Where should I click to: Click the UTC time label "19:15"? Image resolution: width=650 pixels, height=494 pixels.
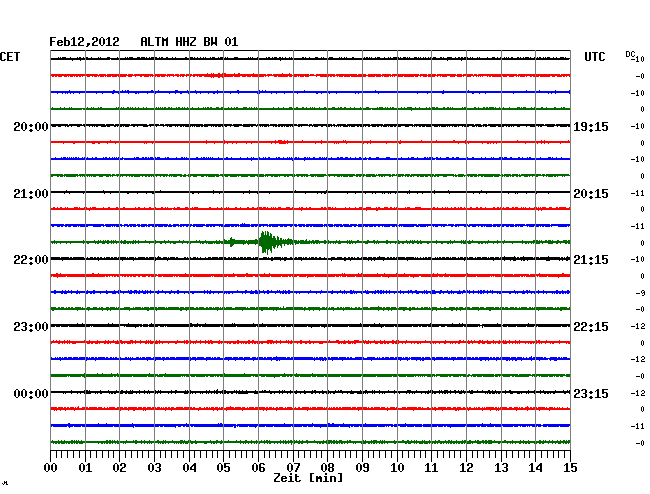[591, 127]
